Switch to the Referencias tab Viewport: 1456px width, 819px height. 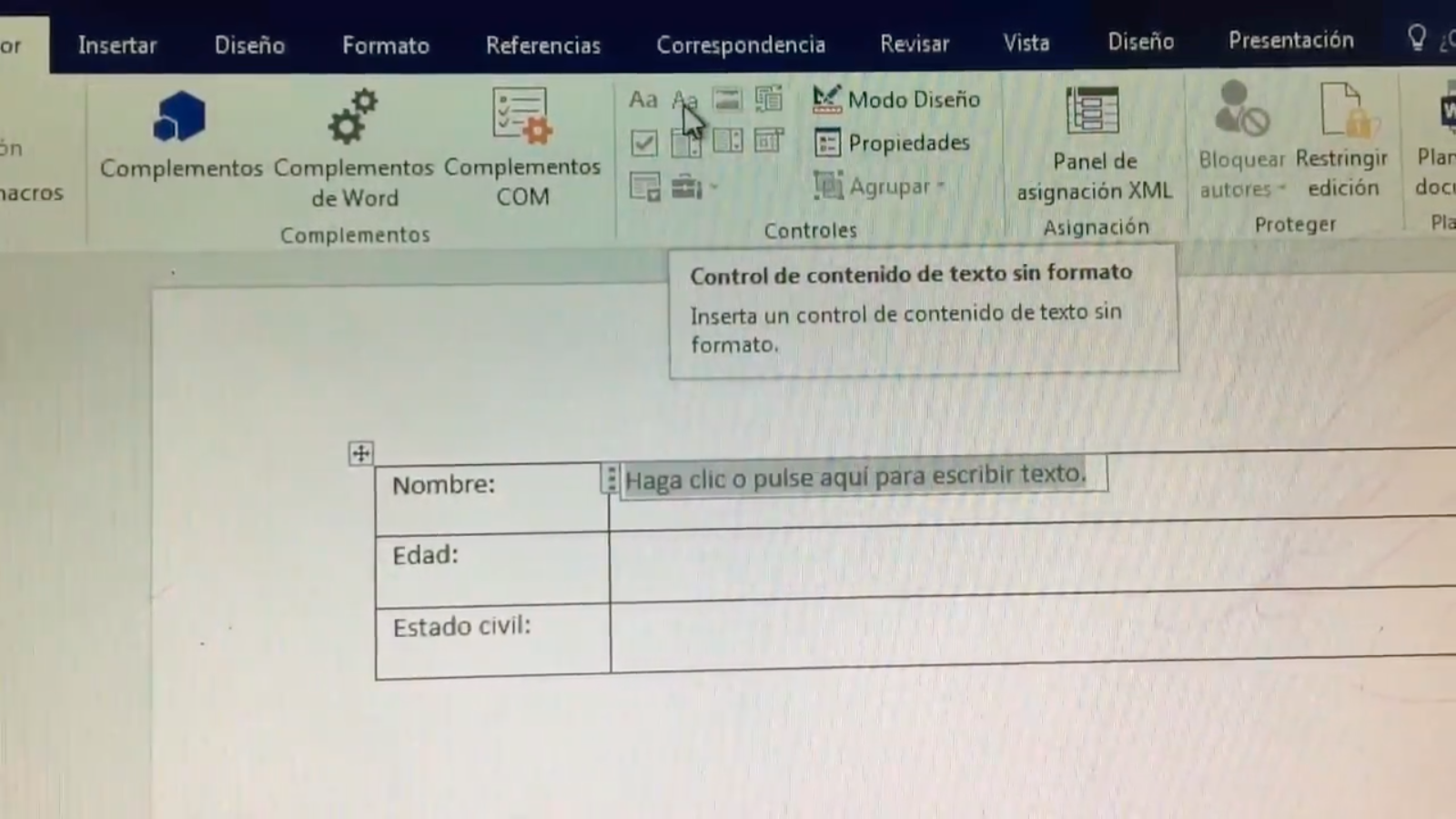coord(542,45)
